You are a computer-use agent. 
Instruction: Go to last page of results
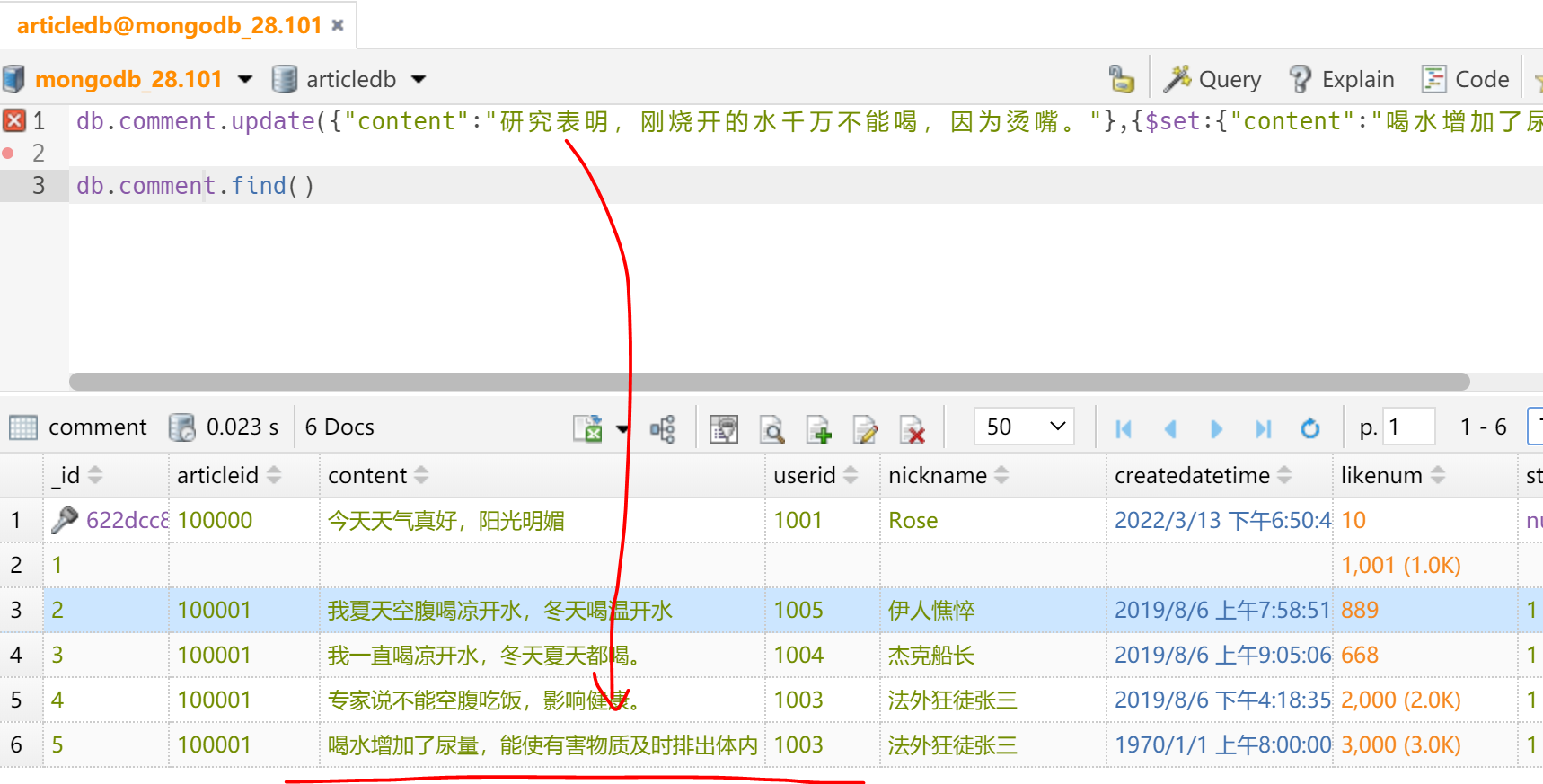[x=1264, y=429]
